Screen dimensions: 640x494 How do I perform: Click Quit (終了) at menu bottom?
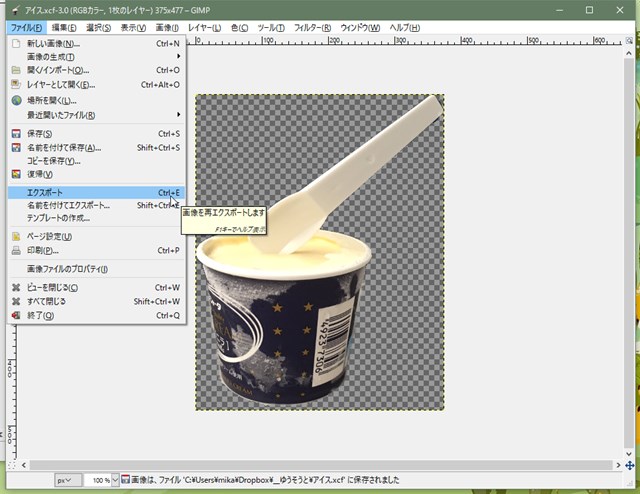point(41,315)
